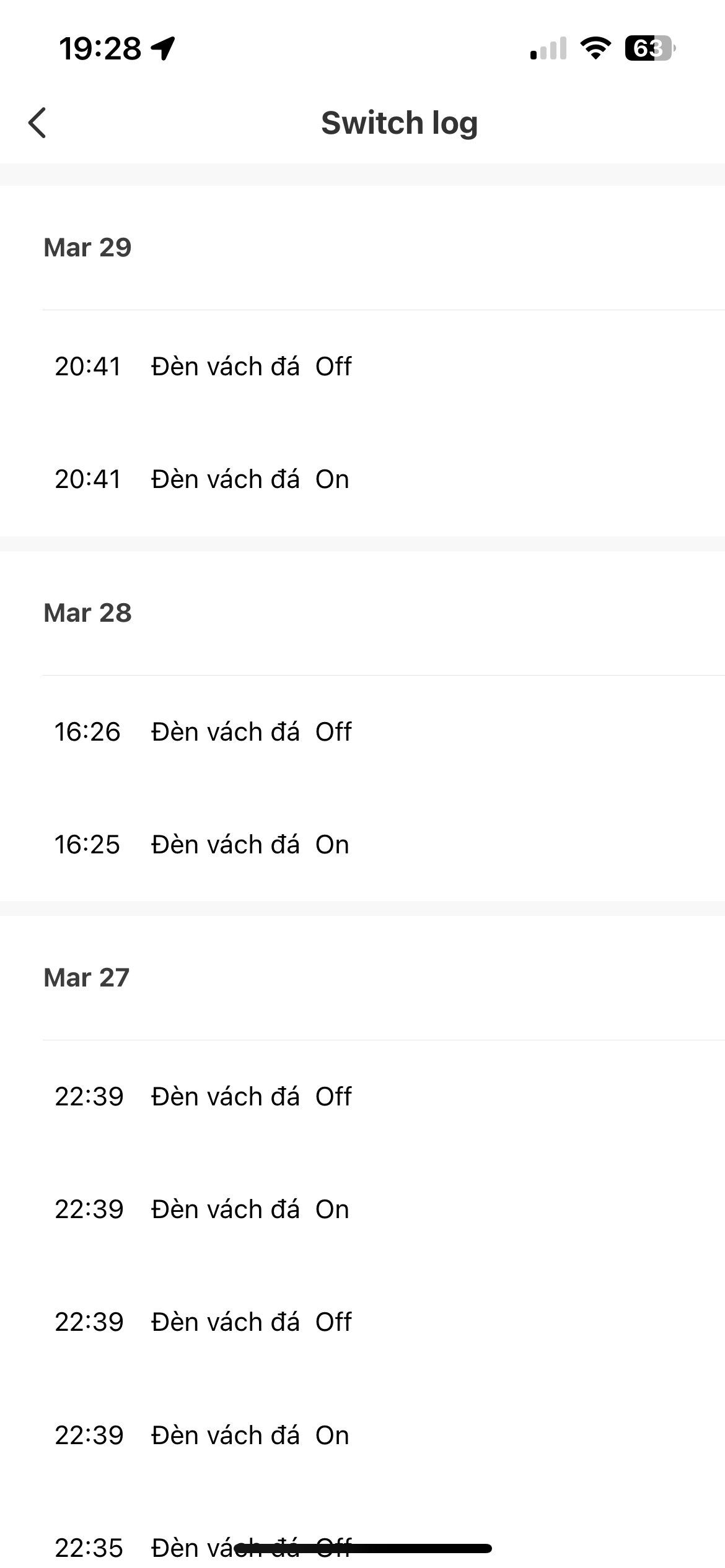
Task: Tap the battery indicator icon
Action: [650, 48]
